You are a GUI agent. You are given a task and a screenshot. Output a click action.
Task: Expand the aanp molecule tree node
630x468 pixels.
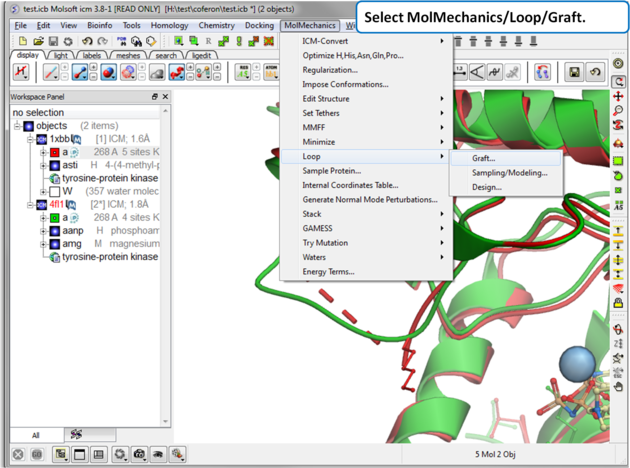[43, 231]
